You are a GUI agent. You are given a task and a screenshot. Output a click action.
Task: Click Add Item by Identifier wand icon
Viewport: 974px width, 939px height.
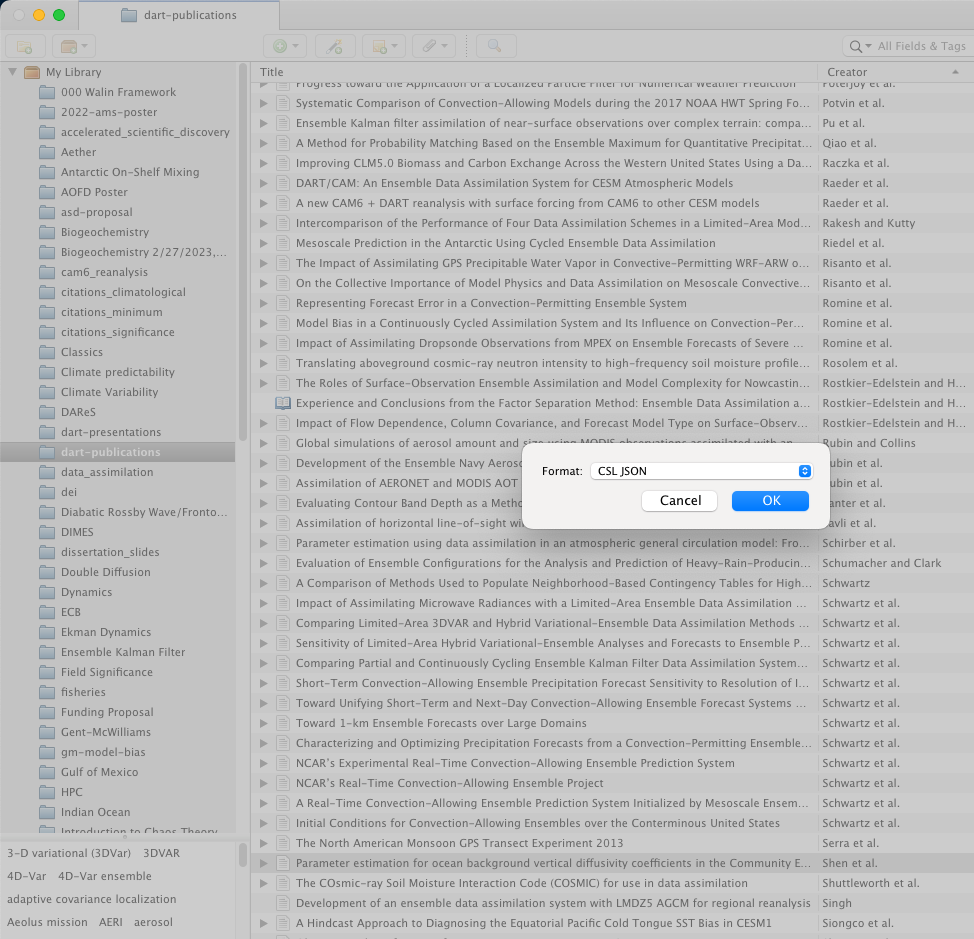335,46
